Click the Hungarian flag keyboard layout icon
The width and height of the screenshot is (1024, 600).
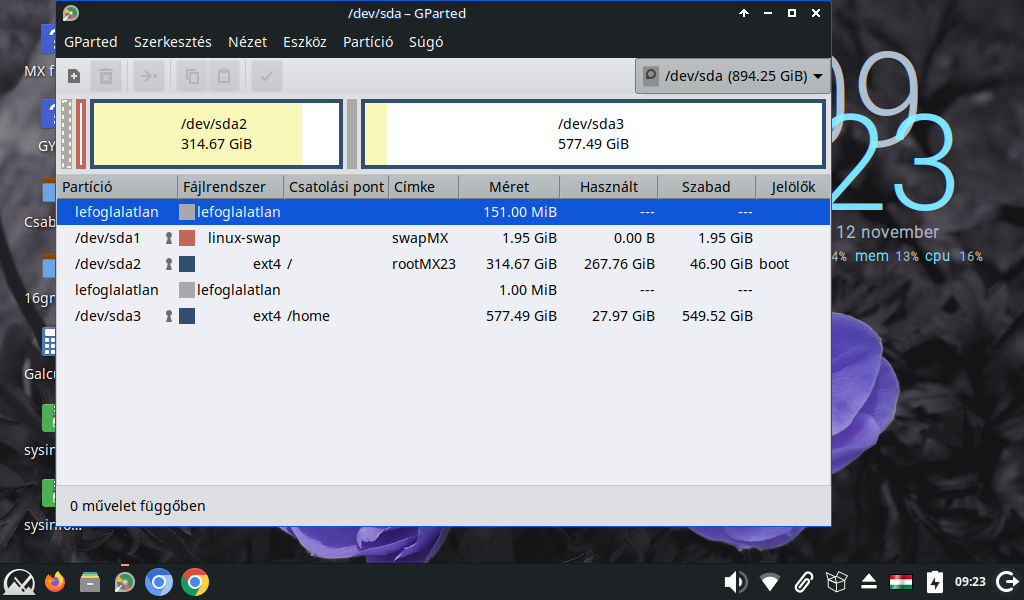pos(901,581)
